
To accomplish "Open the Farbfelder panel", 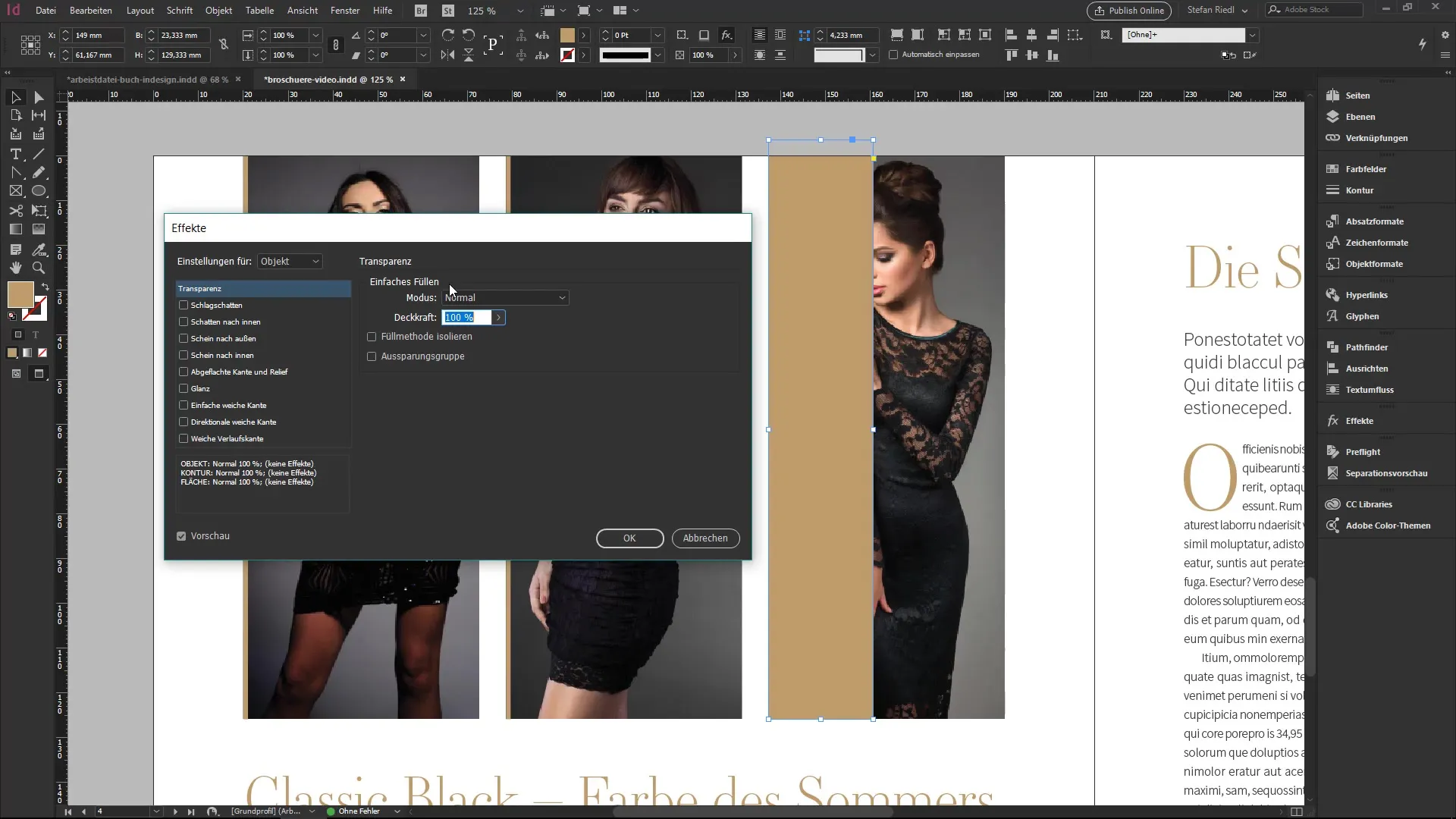I will coord(1365,169).
